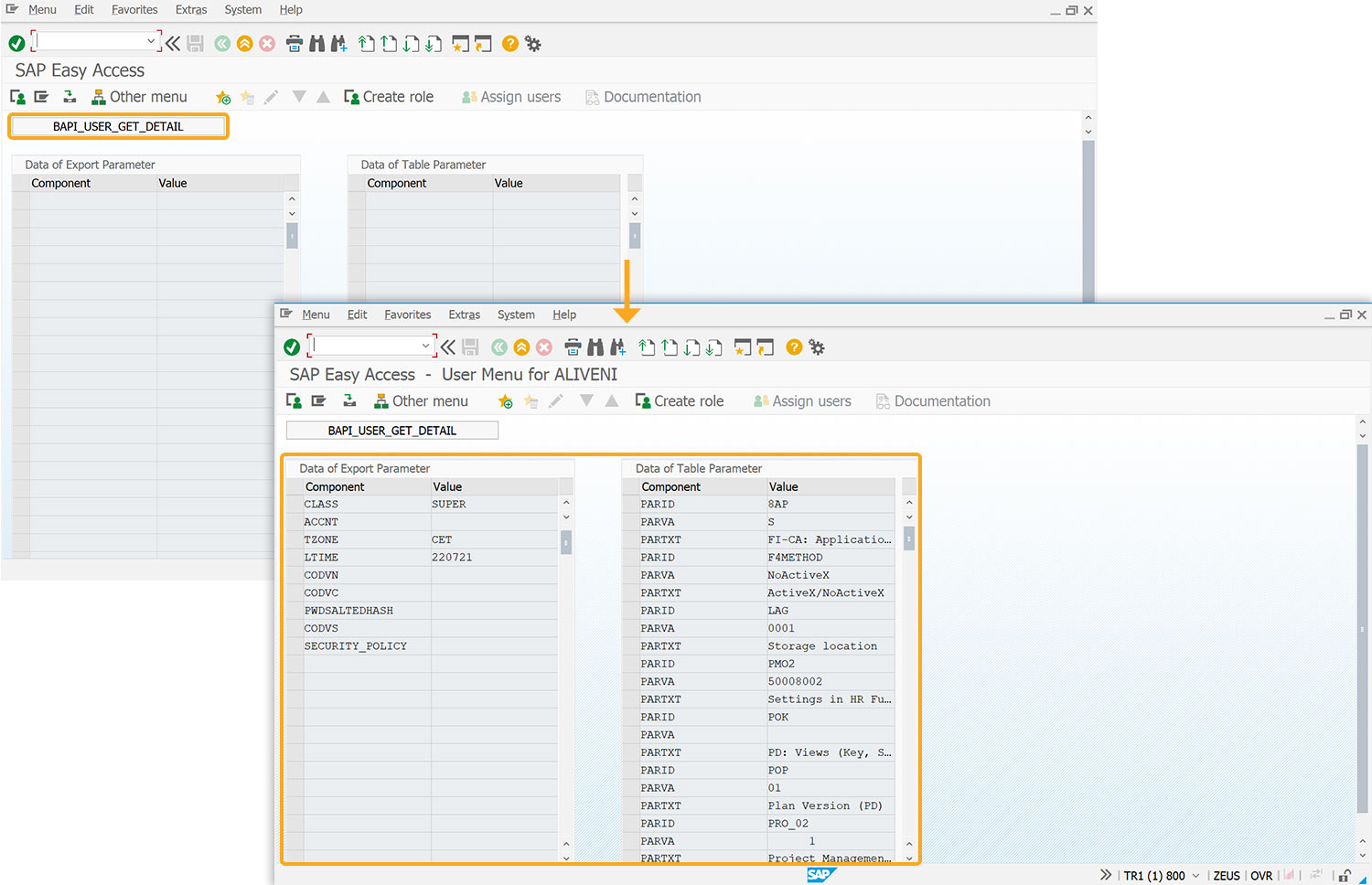This screenshot has height=885, width=1372.
Task: Click red Cancel icon in ALIVENI window
Action: click(x=544, y=347)
